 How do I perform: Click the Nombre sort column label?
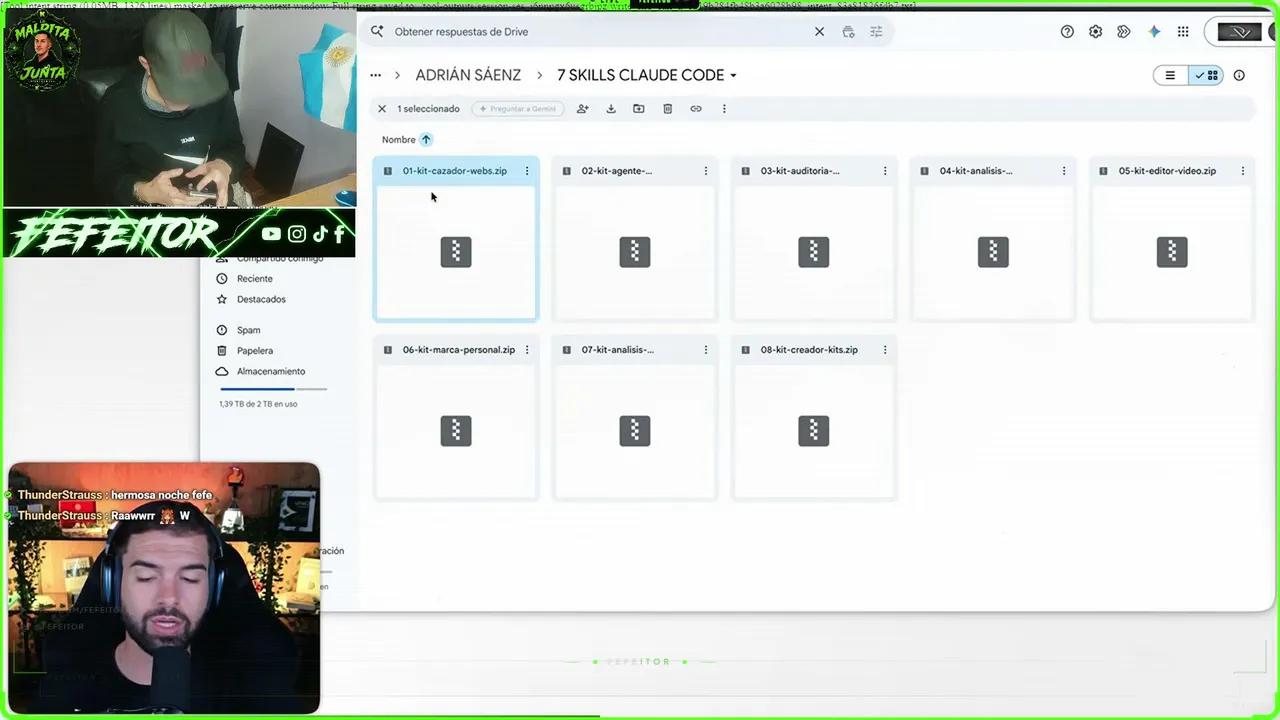(398, 140)
